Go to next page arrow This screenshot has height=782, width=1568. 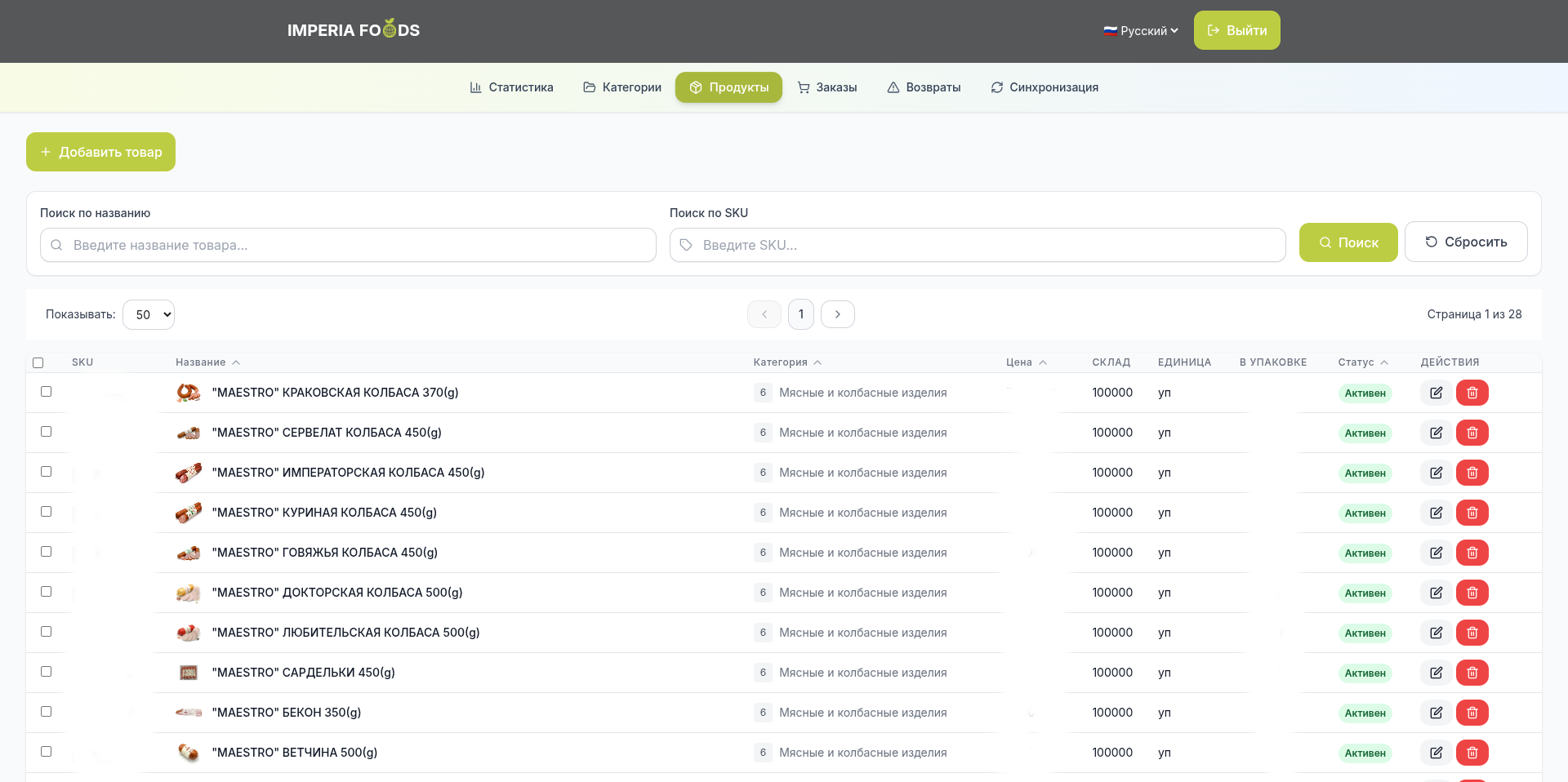837,314
